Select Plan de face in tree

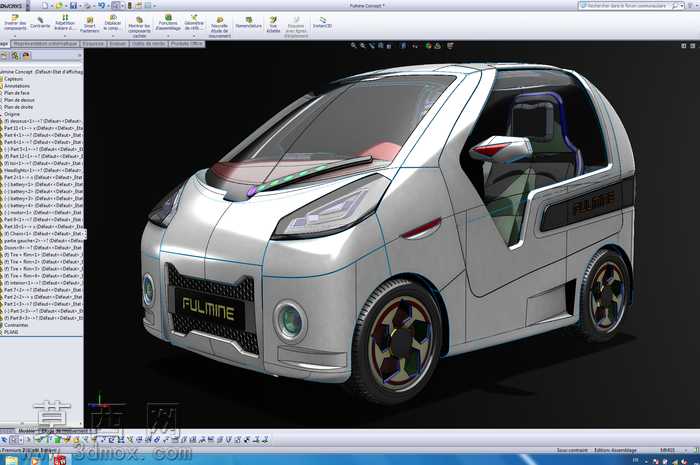click(17, 93)
